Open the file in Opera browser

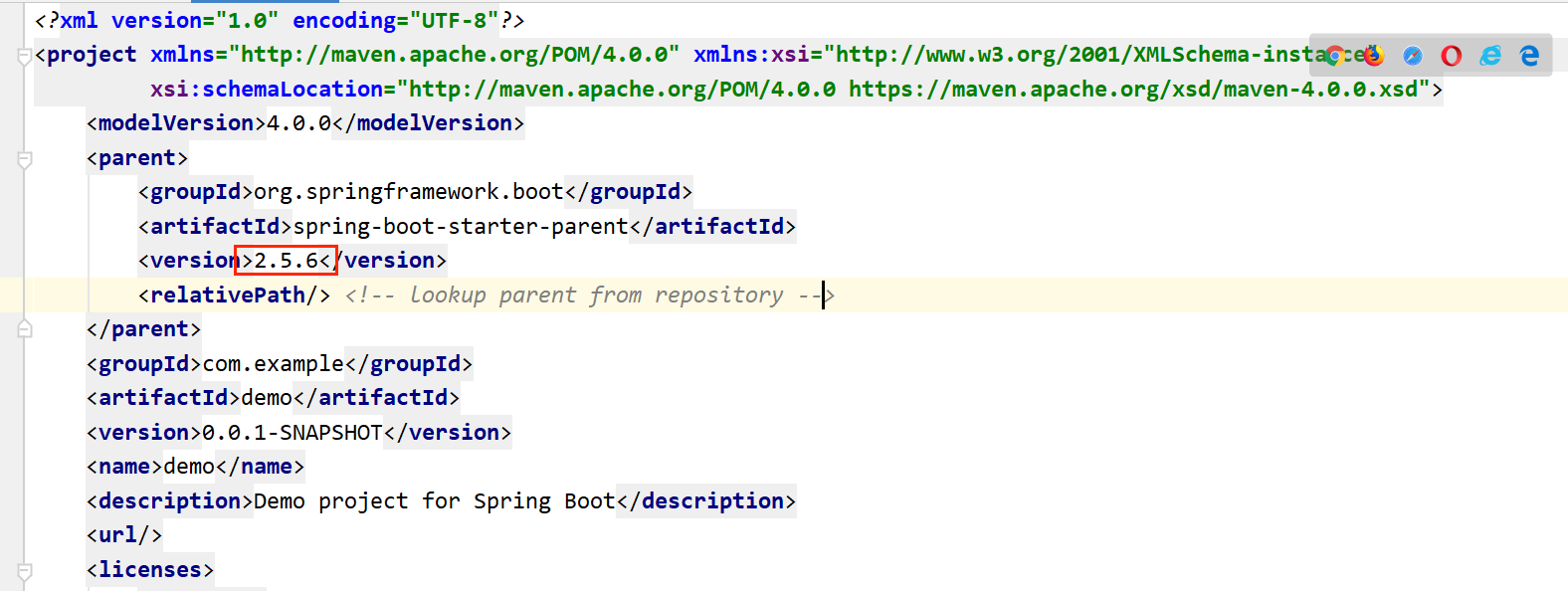1452,56
